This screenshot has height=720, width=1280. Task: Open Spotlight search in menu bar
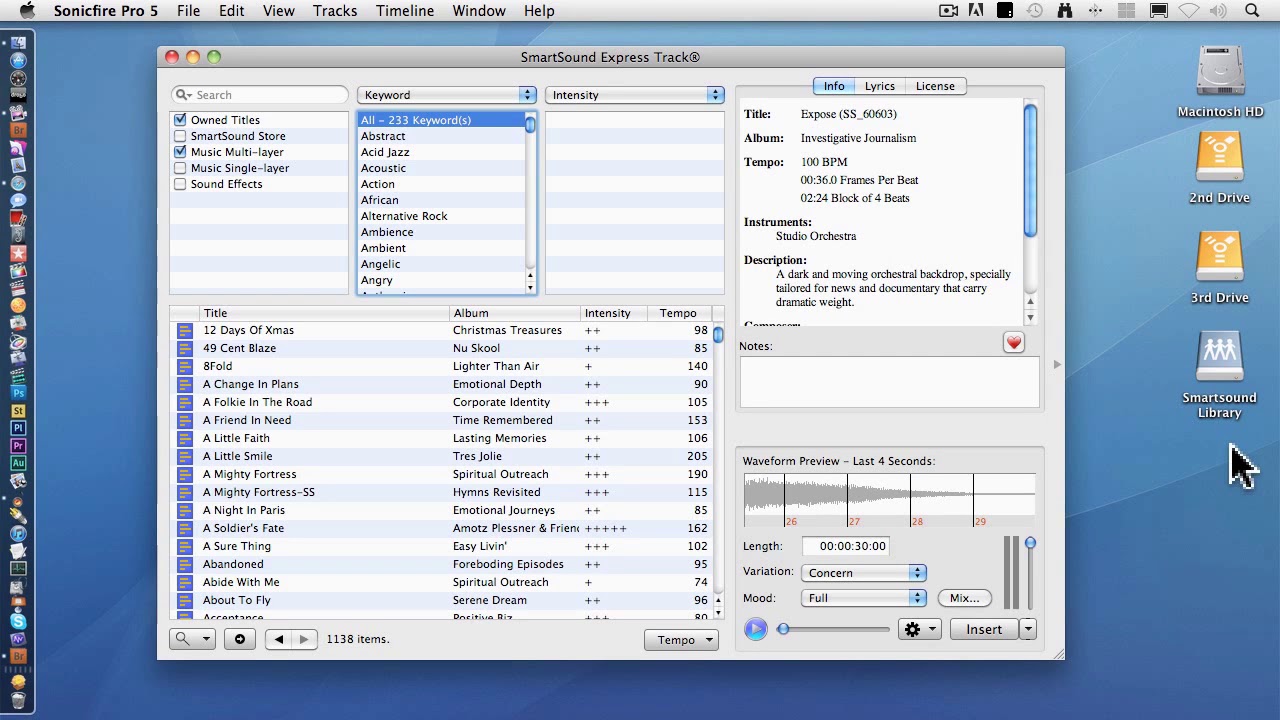1252,11
